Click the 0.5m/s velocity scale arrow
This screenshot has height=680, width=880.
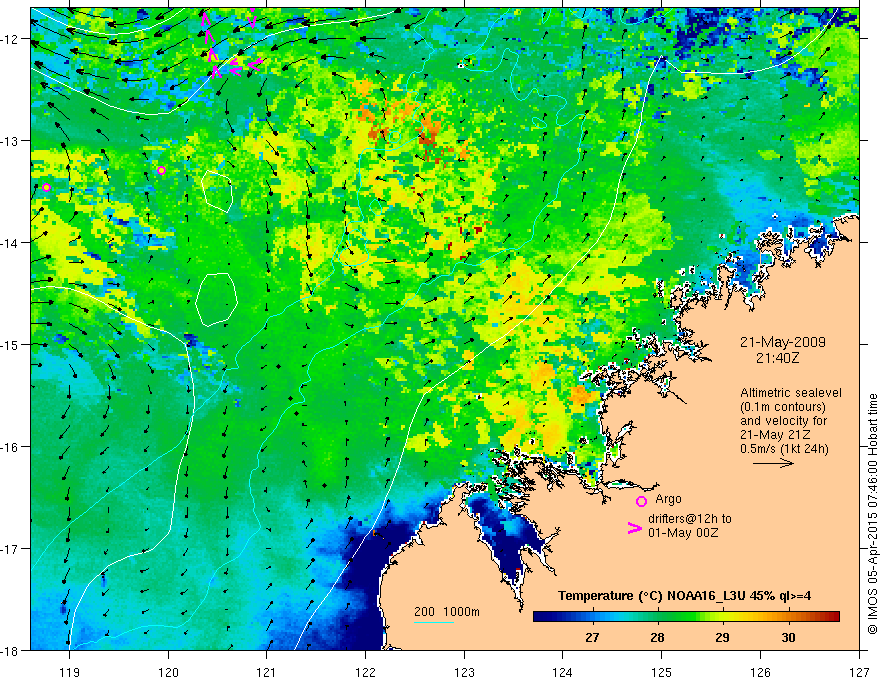[x=773, y=463]
